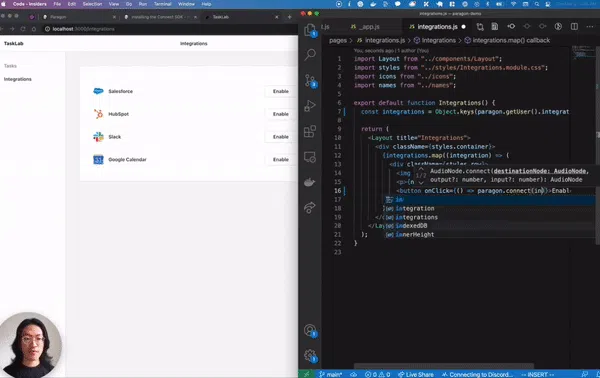Open the Search view in activity bar
This screenshot has height=378, width=600.
coord(310,55)
